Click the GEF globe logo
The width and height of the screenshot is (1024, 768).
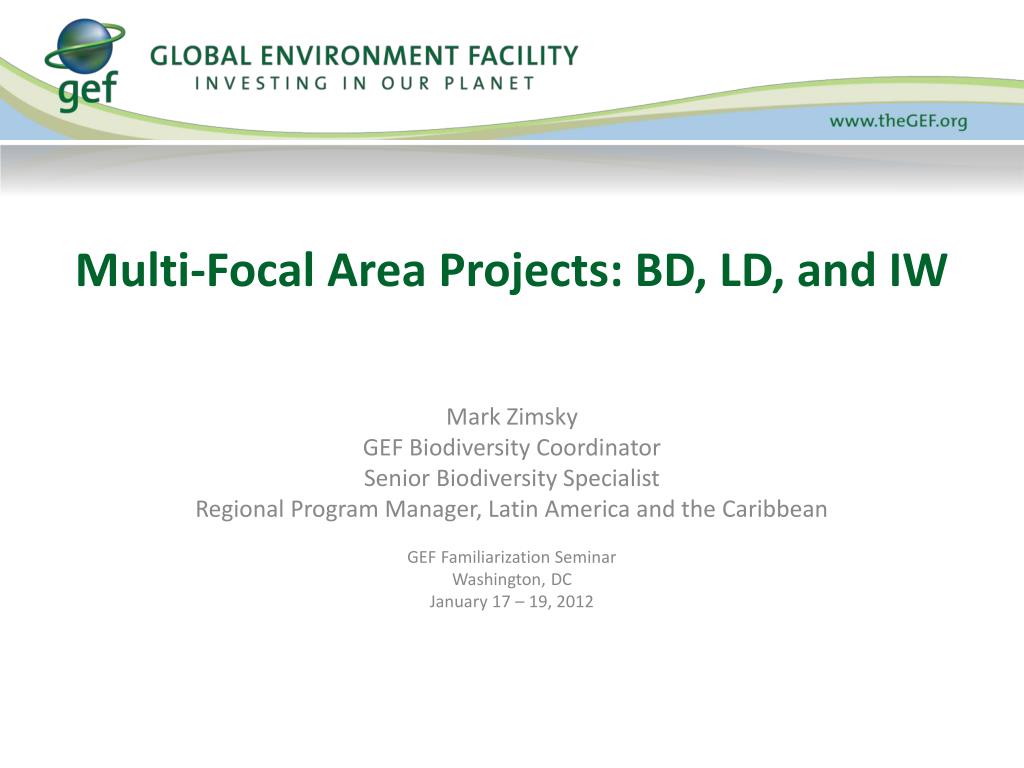click(85, 64)
